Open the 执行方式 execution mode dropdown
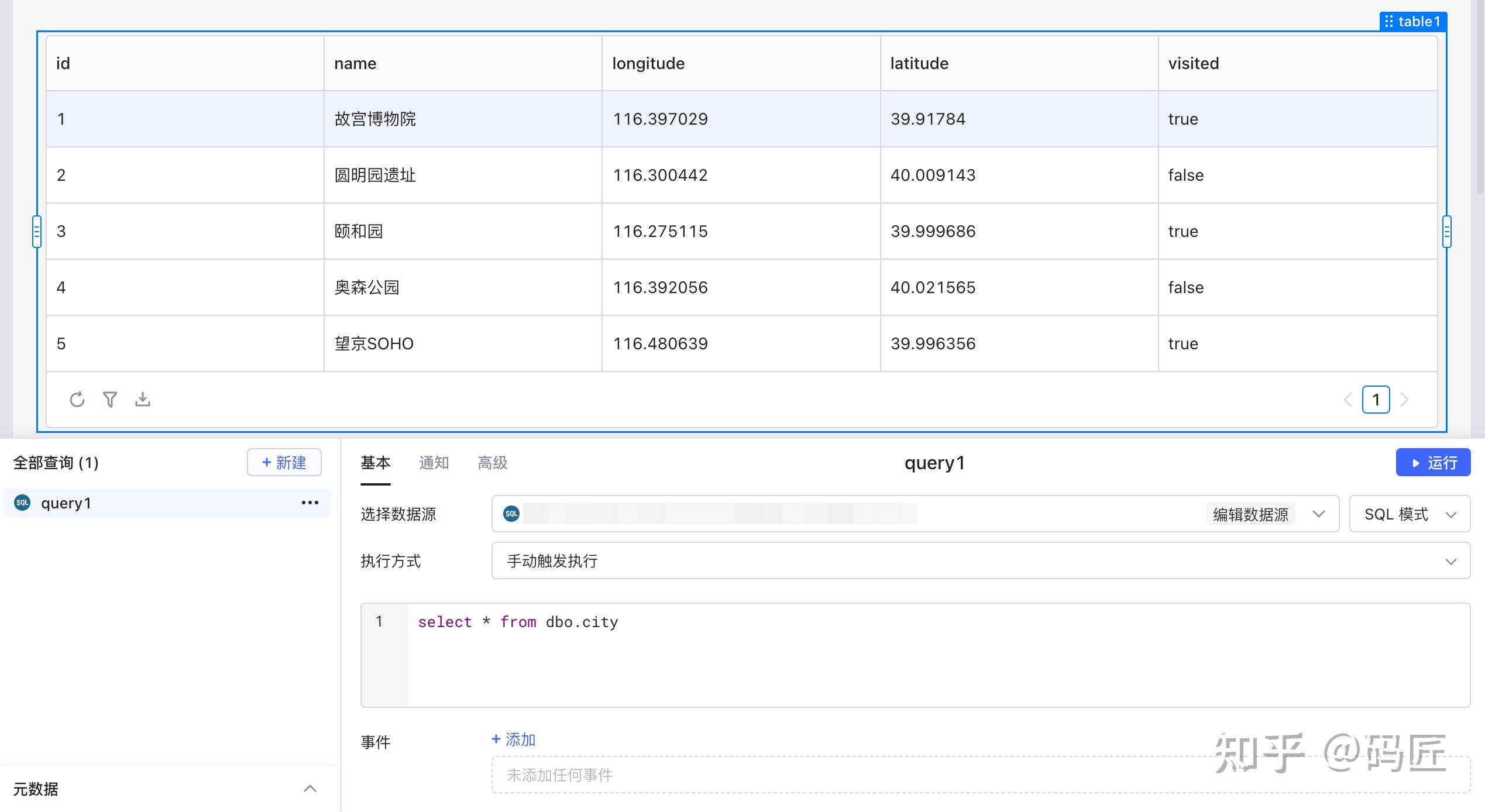 981,560
